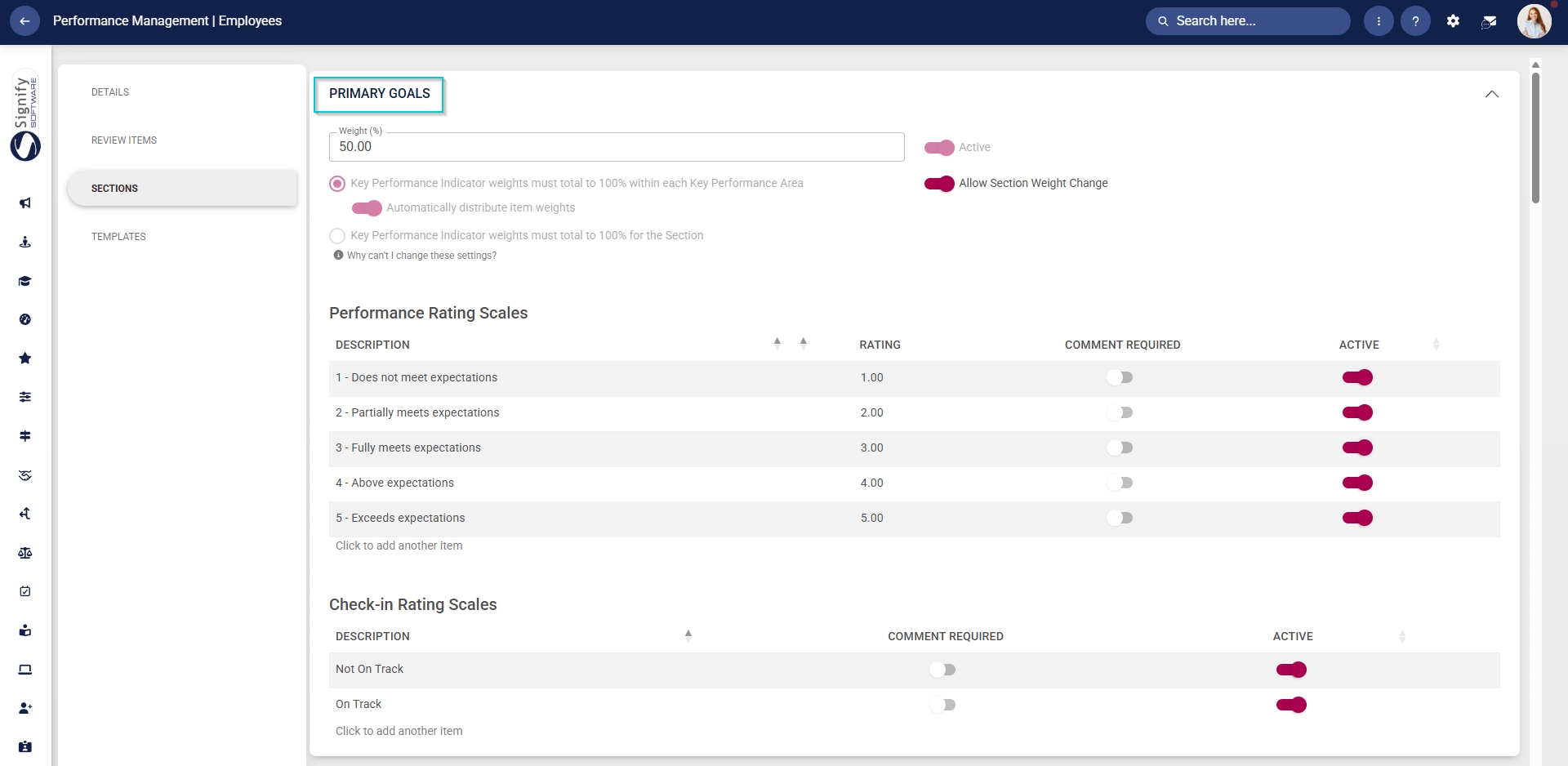This screenshot has width=1568, height=766.
Task: Select '3 - Fully meets expectations' description
Action: (x=408, y=448)
